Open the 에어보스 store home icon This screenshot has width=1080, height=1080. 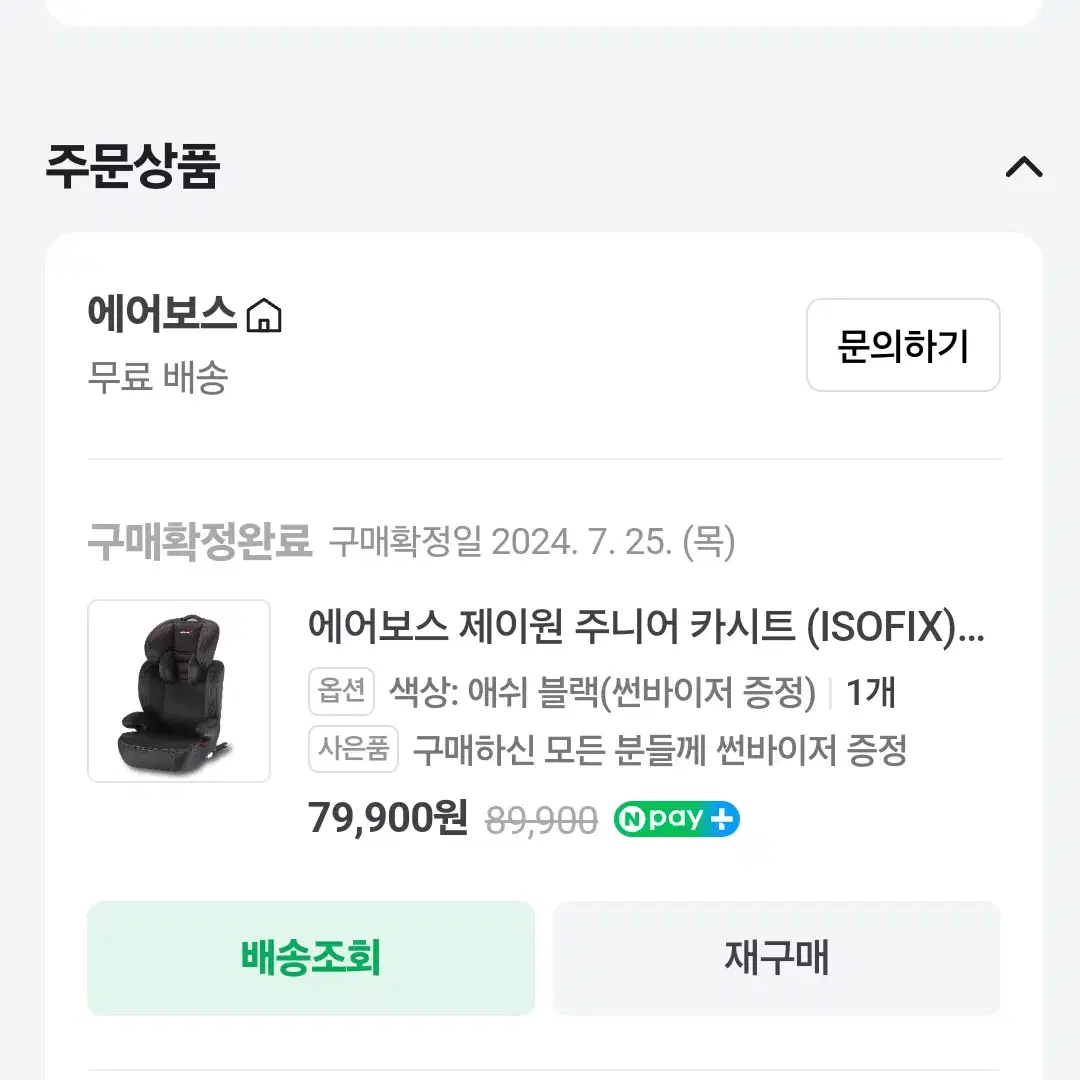pos(264,315)
